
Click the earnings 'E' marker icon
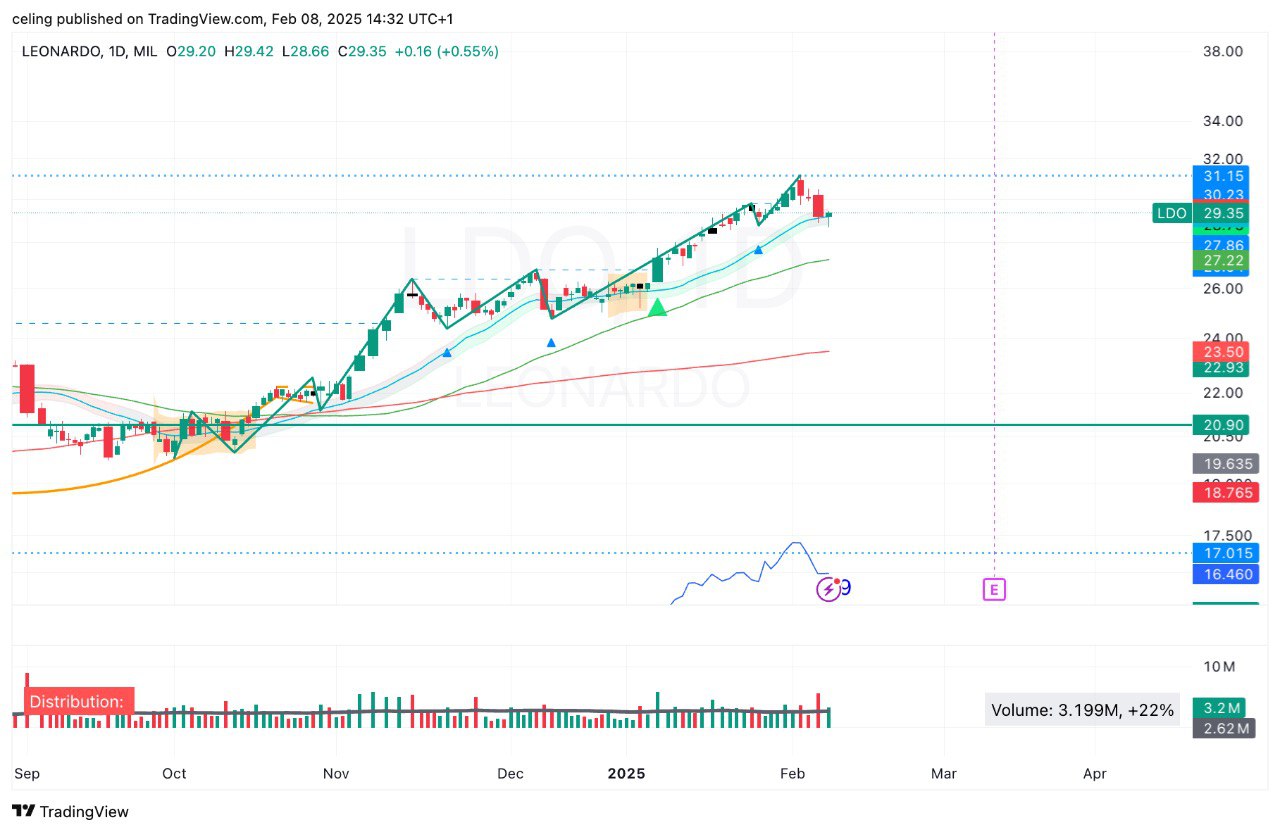pyautogui.click(x=994, y=589)
